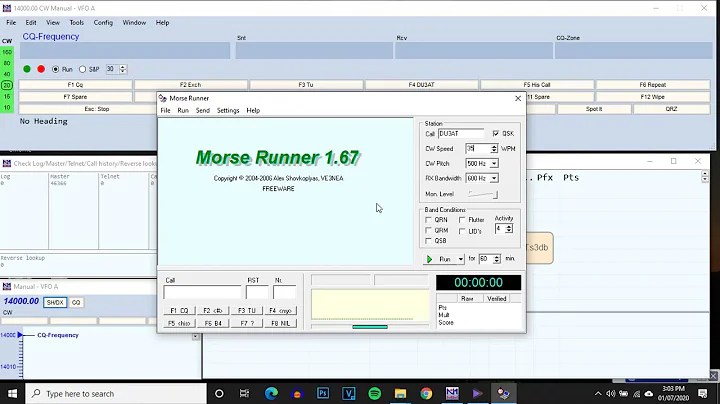Click F4 DU3AT button in N1MM
The image size is (720, 404).
point(422,85)
